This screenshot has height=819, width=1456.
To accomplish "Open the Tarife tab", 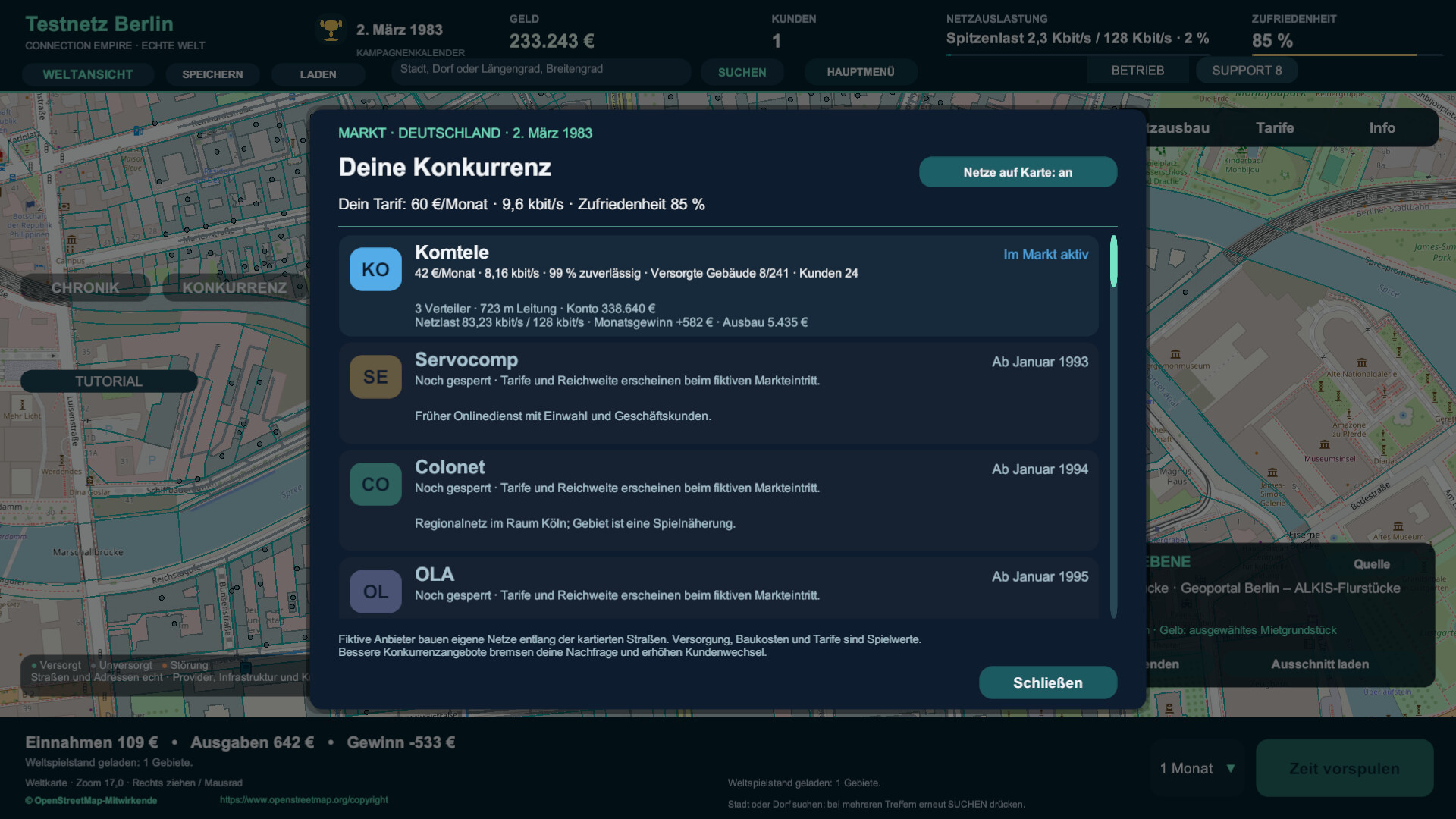I will [x=1275, y=127].
